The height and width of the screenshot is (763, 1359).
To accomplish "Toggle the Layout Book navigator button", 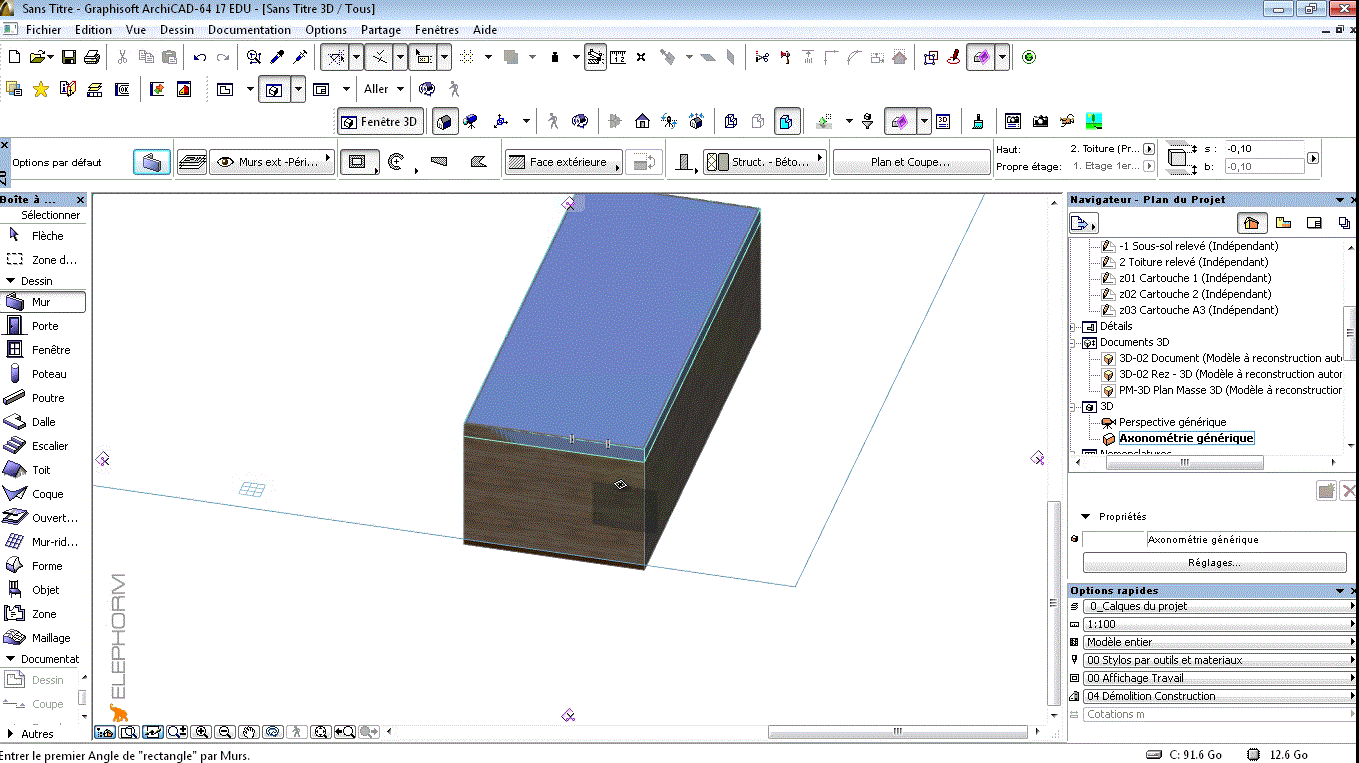I will pyautogui.click(x=1315, y=223).
